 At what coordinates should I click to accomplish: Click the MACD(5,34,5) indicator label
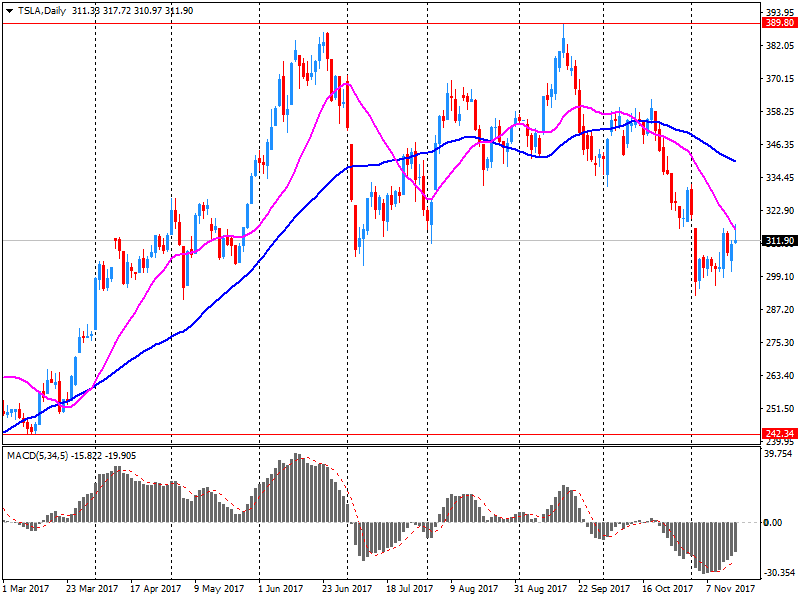click(x=37, y=456)
